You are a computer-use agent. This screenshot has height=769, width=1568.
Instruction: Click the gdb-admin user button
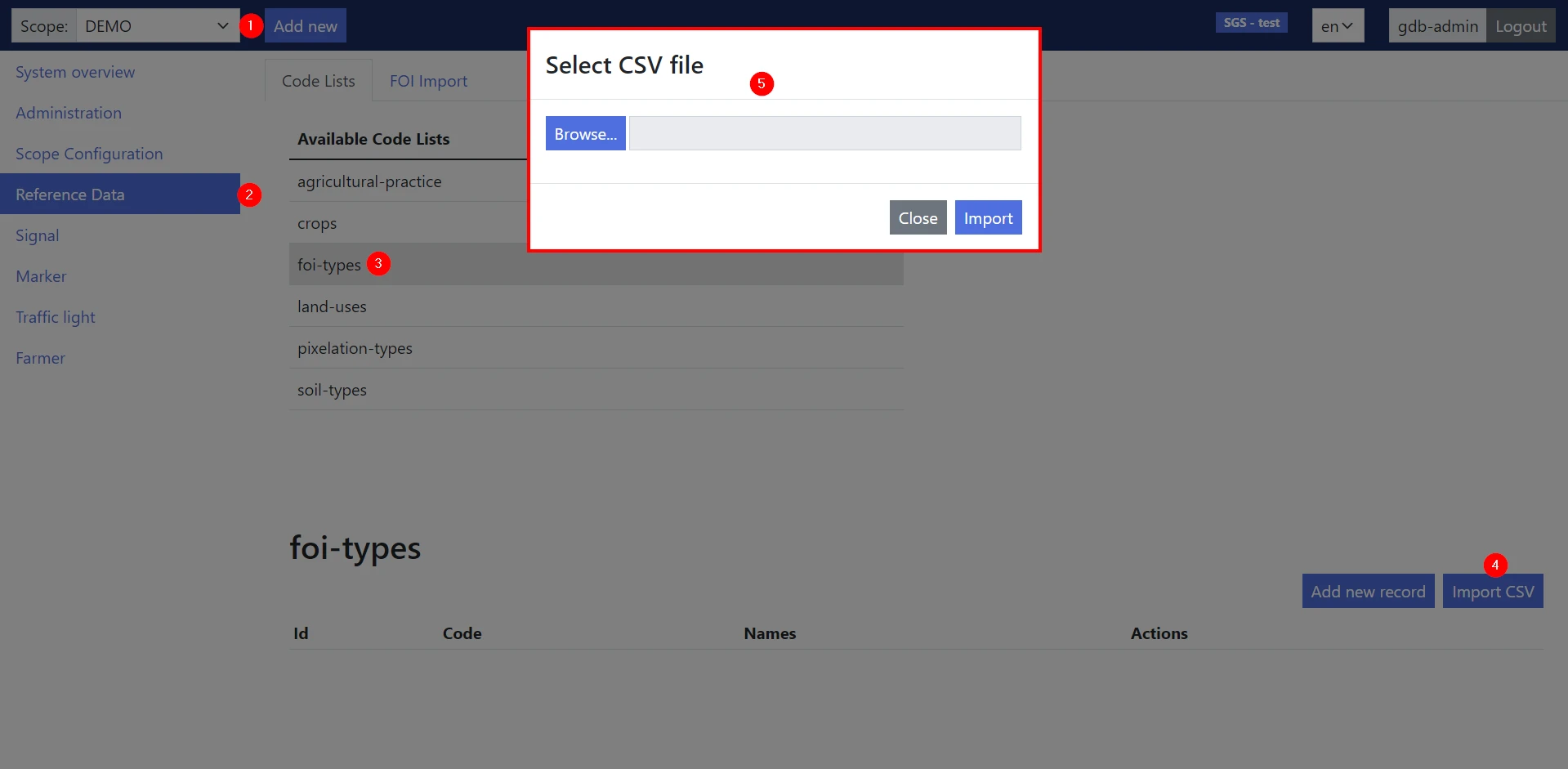pyautogui.click(x=1436, y=26)
